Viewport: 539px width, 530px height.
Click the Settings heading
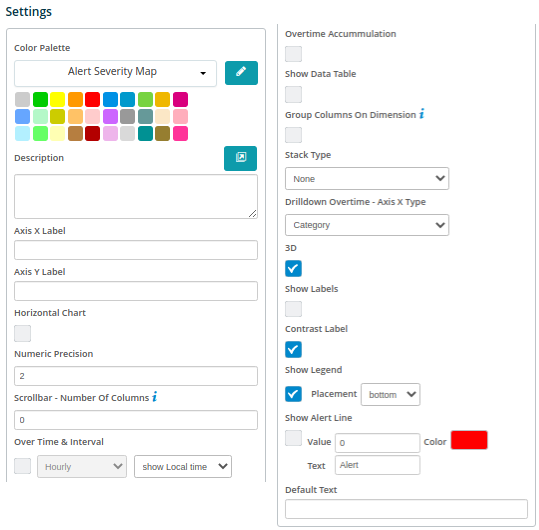pos(29,12)
